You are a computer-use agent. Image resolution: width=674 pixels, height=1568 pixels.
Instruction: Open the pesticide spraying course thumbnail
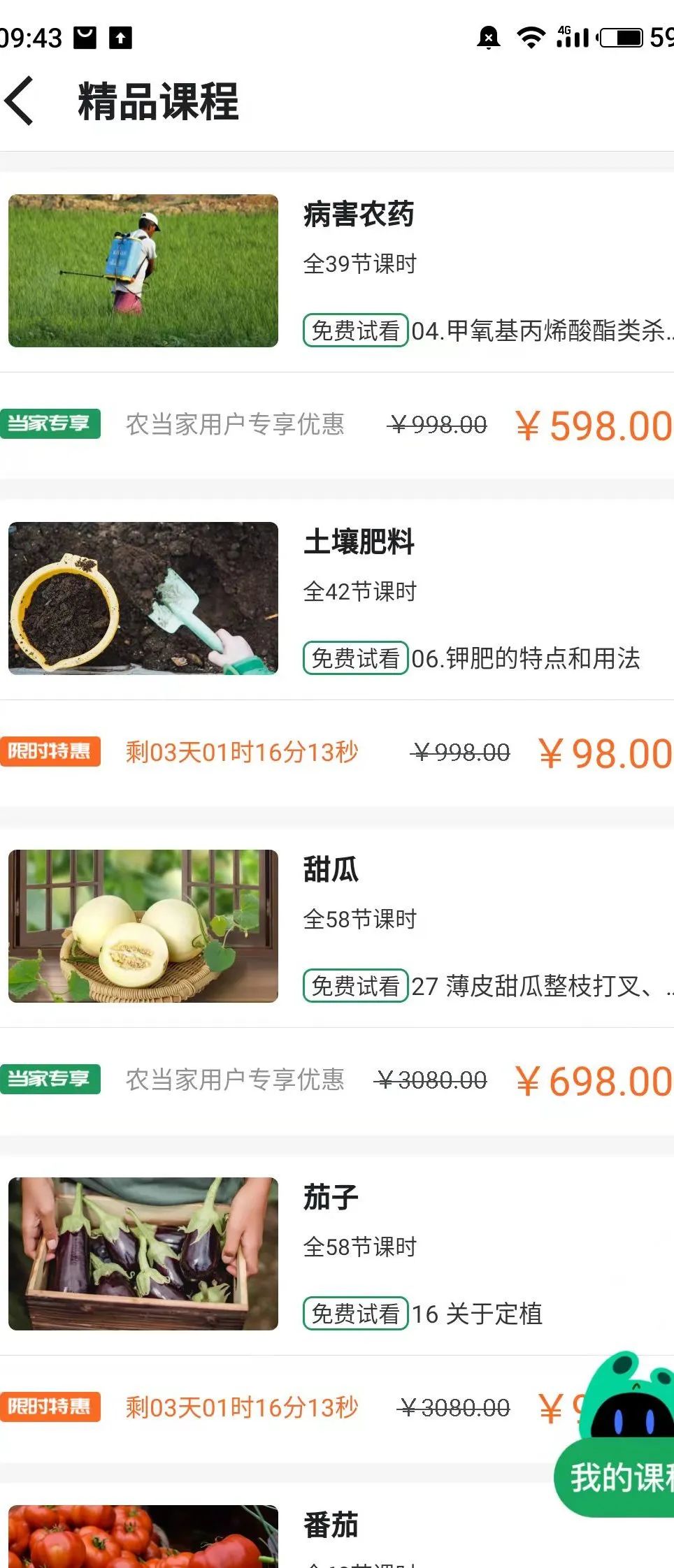(143, 270)
